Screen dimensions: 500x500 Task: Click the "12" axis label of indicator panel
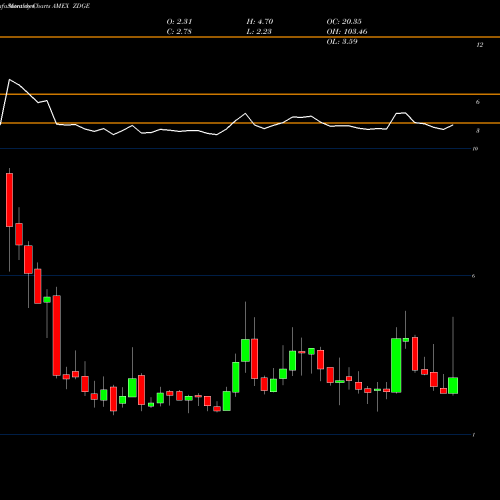(x=479, y=45)
